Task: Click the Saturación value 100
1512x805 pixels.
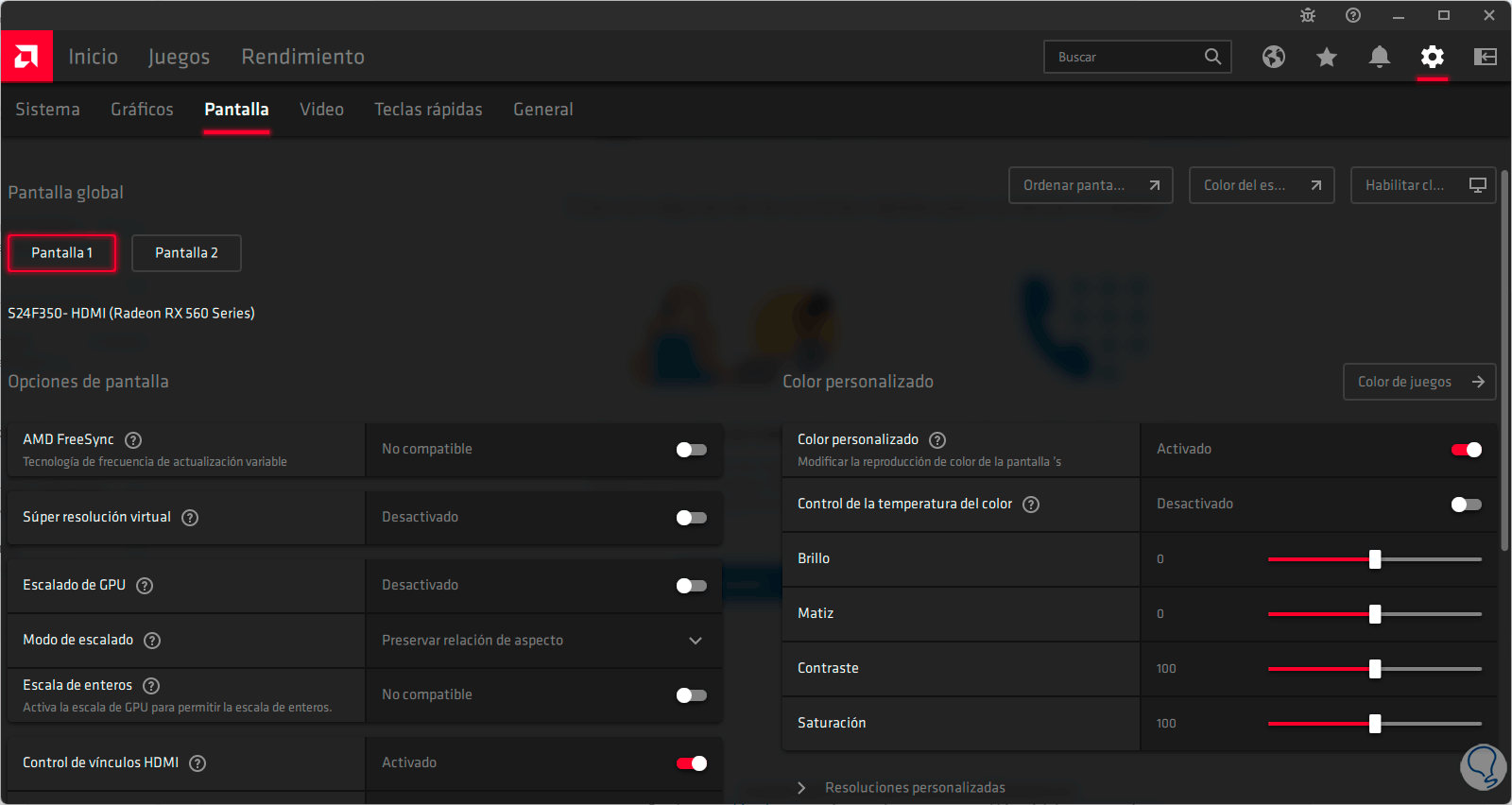Action: tap(1166, 724)
